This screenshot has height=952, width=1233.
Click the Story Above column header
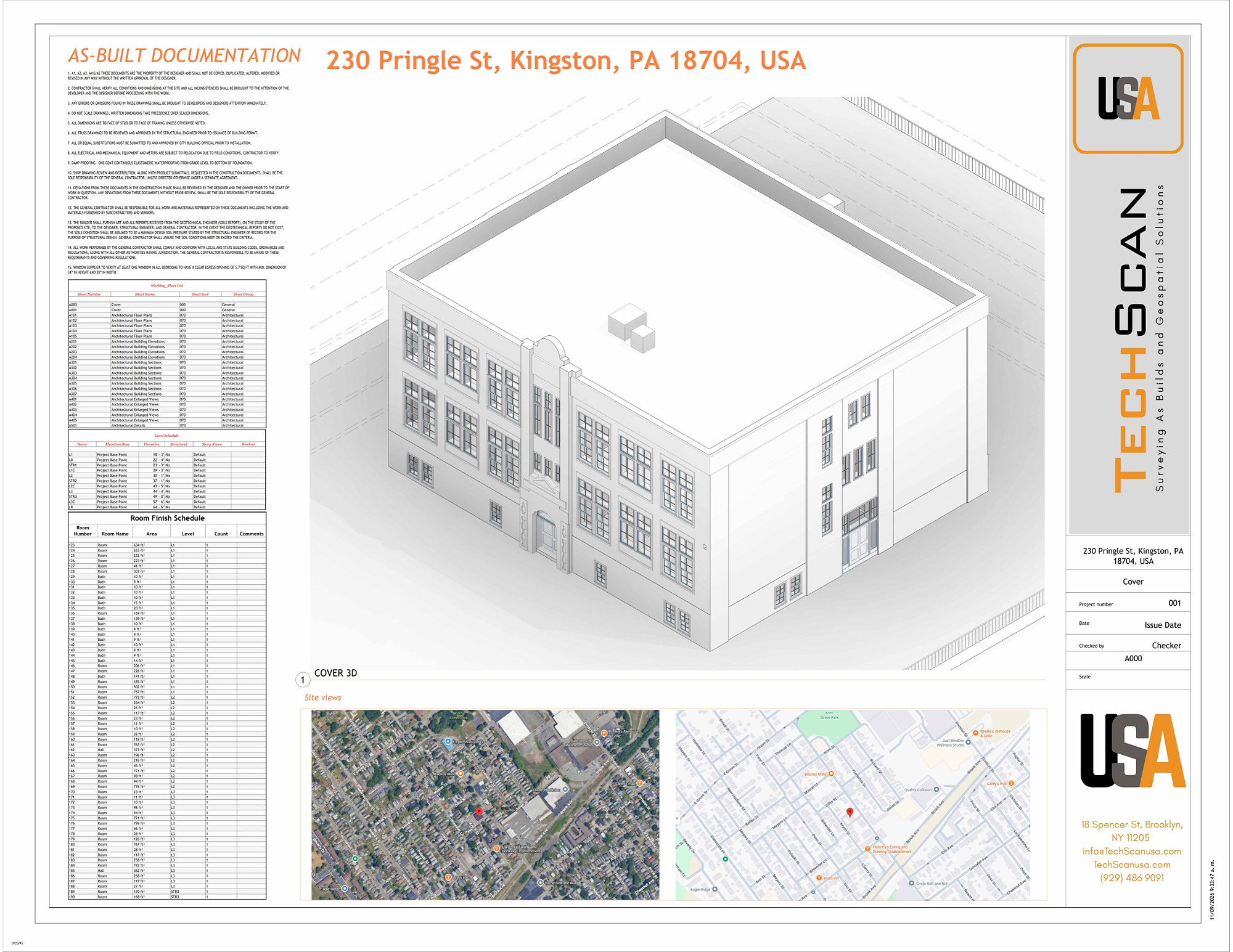coord(211,444)
